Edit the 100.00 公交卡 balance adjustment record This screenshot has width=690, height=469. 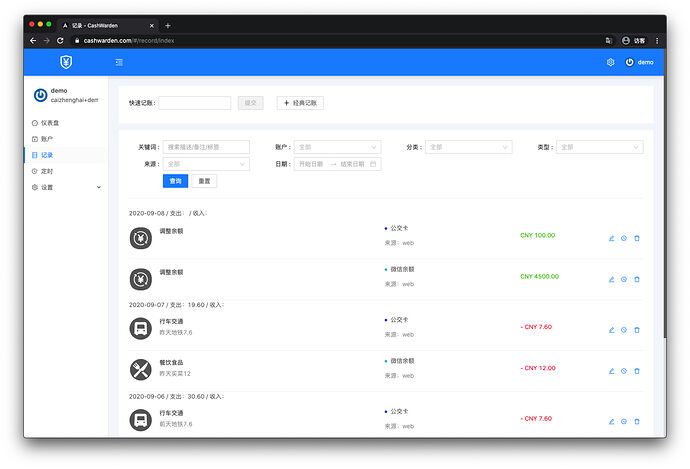pyautogui.click(x=611, y=238)
